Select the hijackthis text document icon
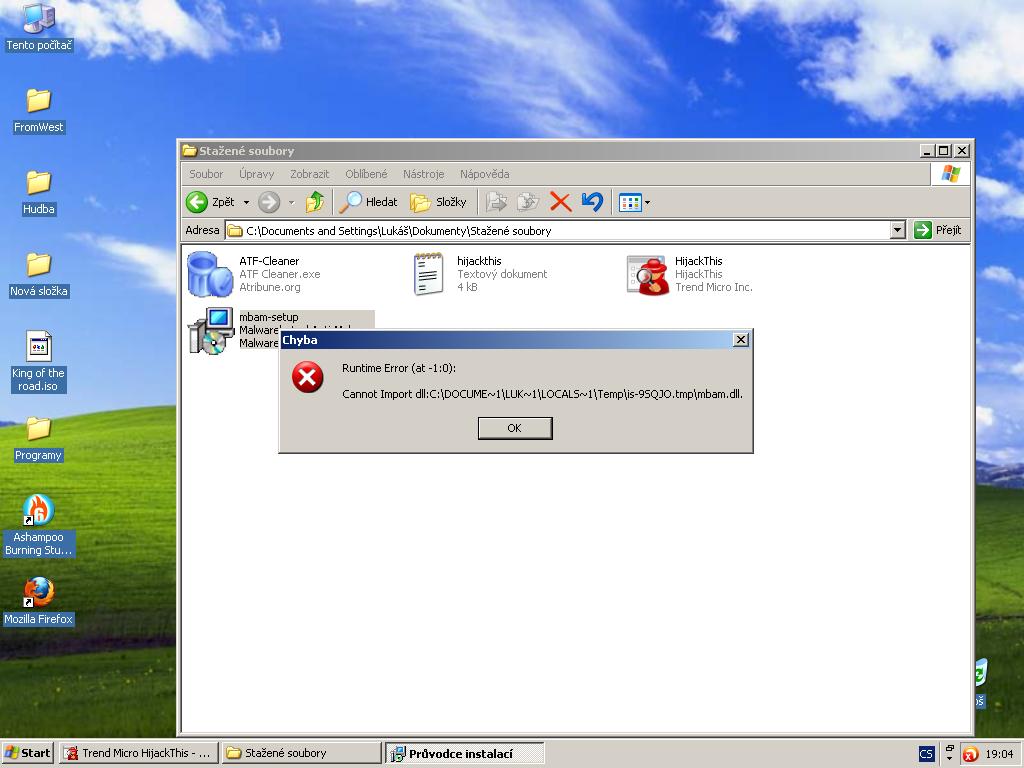The image size is (1024, 768). point(428,274)
